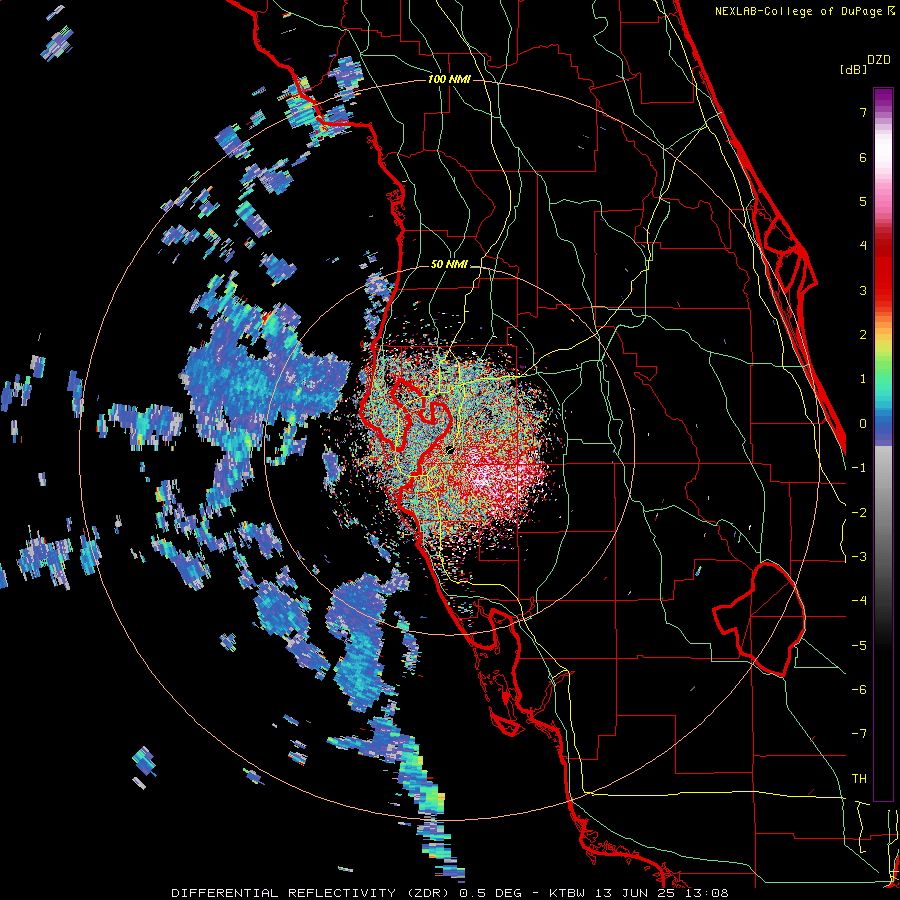Click the -7 value on color scale
This screenshot has height=900, width=900.
click(x=859, y=734)
